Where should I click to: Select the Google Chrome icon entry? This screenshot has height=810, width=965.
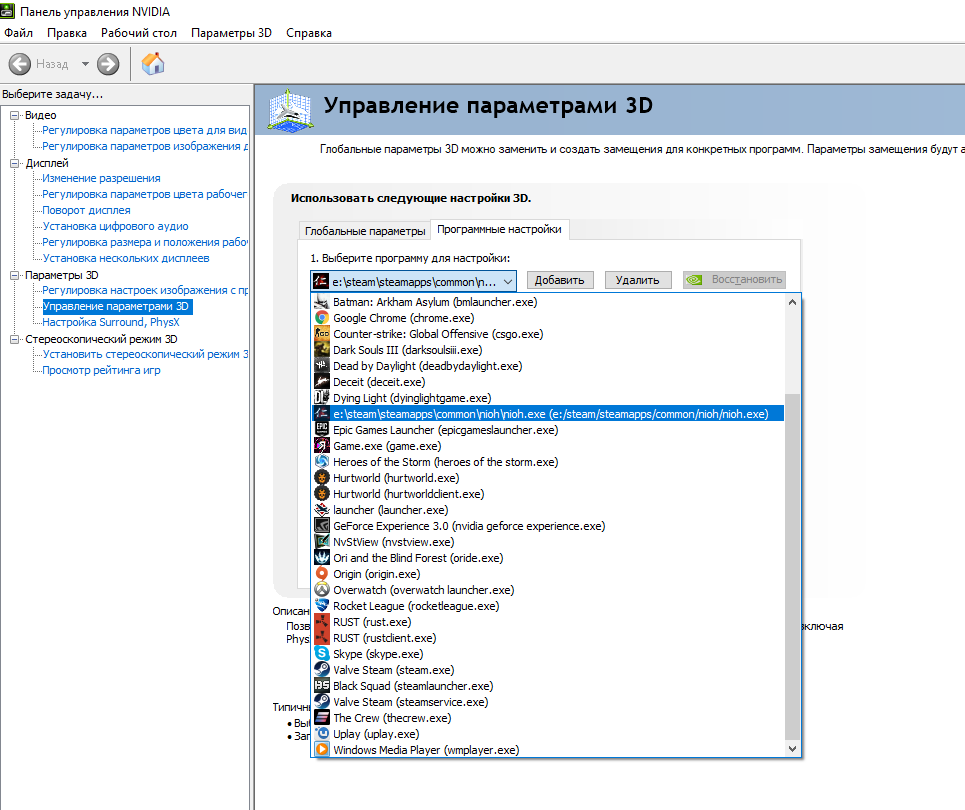point(322,318)
